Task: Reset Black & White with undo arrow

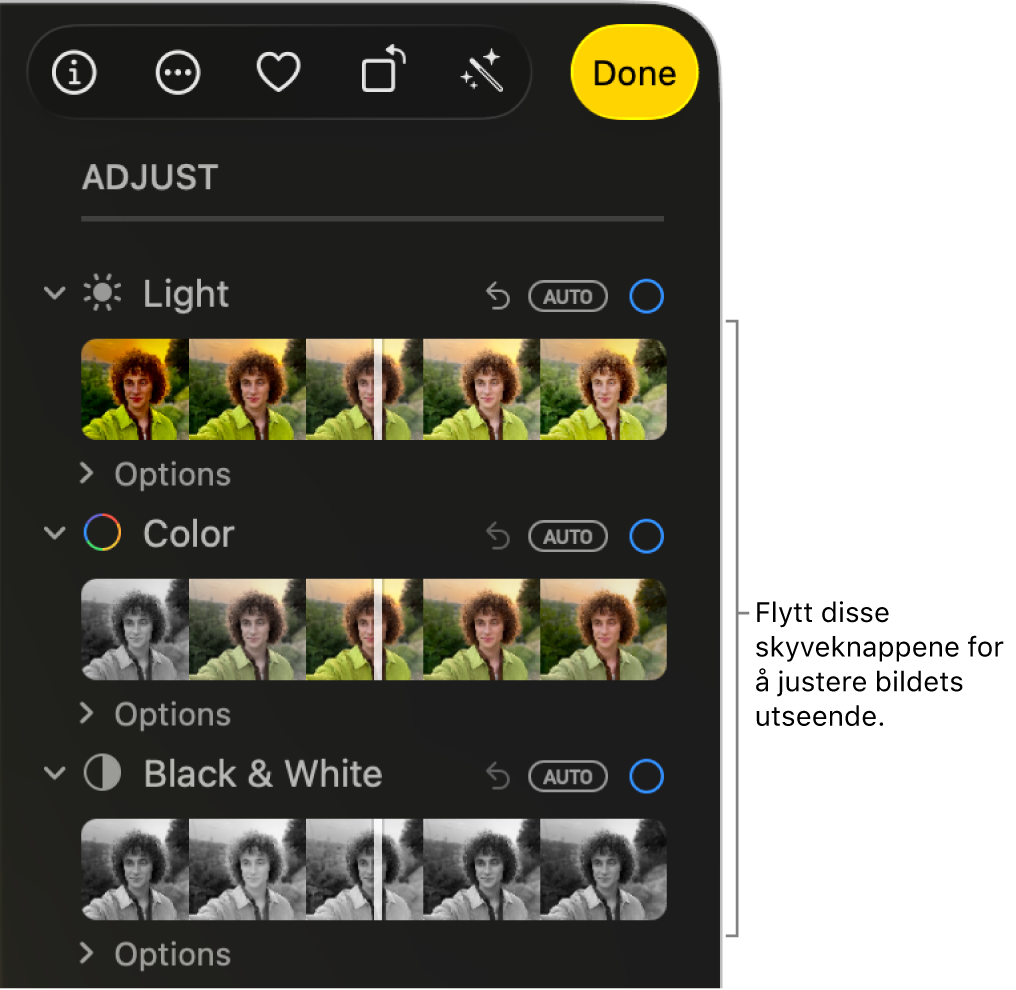Action: point(498,776)
